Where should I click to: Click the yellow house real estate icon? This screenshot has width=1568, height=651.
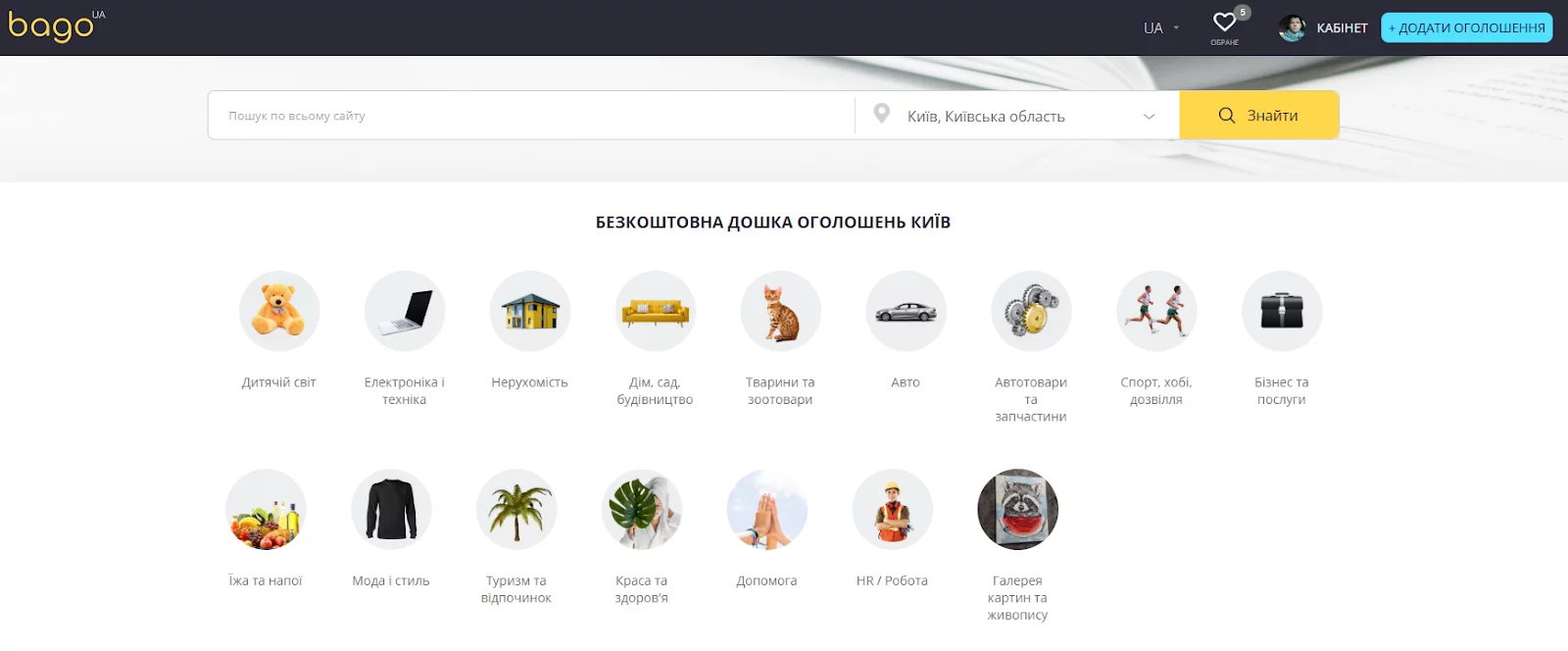click(x=530, y=311)
